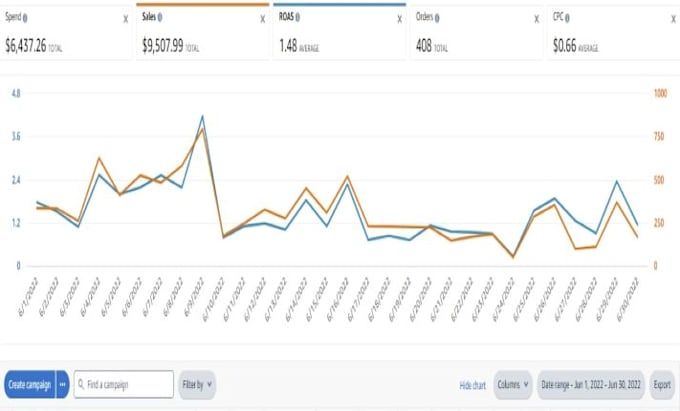
Task: Click the $0.66 average CPC value
Action: pyautogui.click(x=565, y=46)
